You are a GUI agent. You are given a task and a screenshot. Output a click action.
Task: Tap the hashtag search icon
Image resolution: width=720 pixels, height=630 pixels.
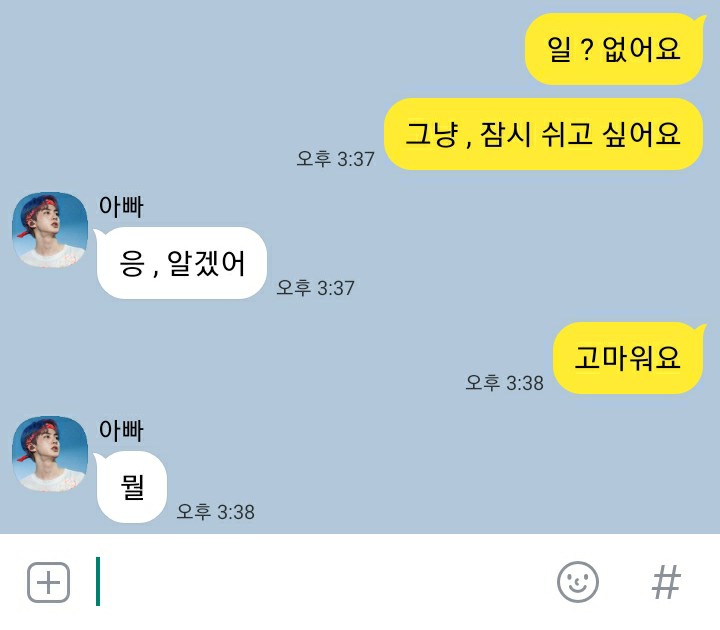666,582
